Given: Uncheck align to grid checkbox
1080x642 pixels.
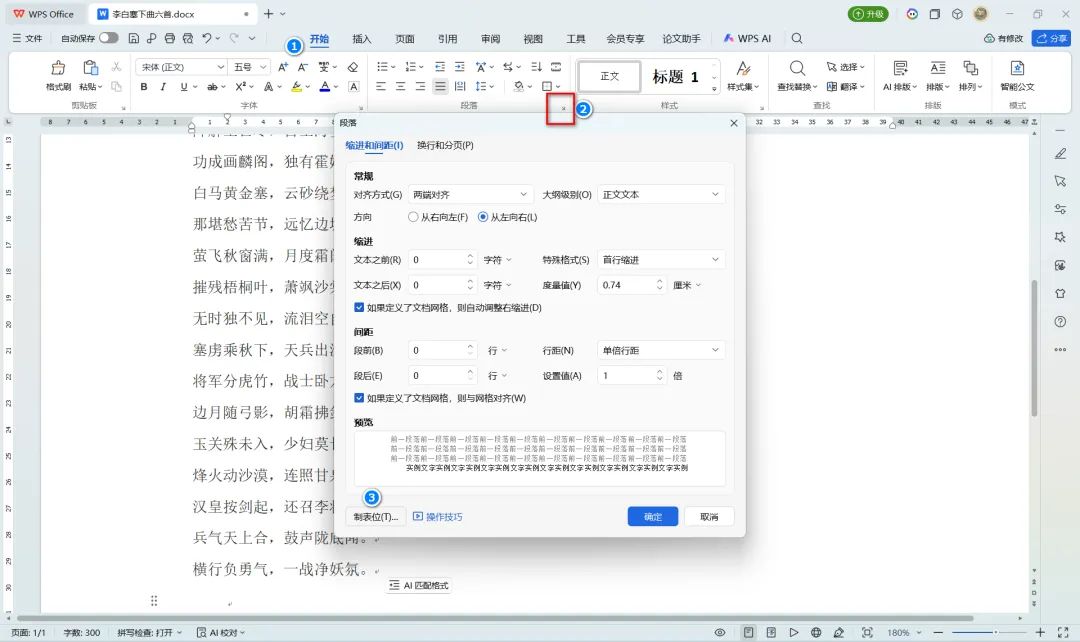Looking at the screenshot, I should point(359,397).
